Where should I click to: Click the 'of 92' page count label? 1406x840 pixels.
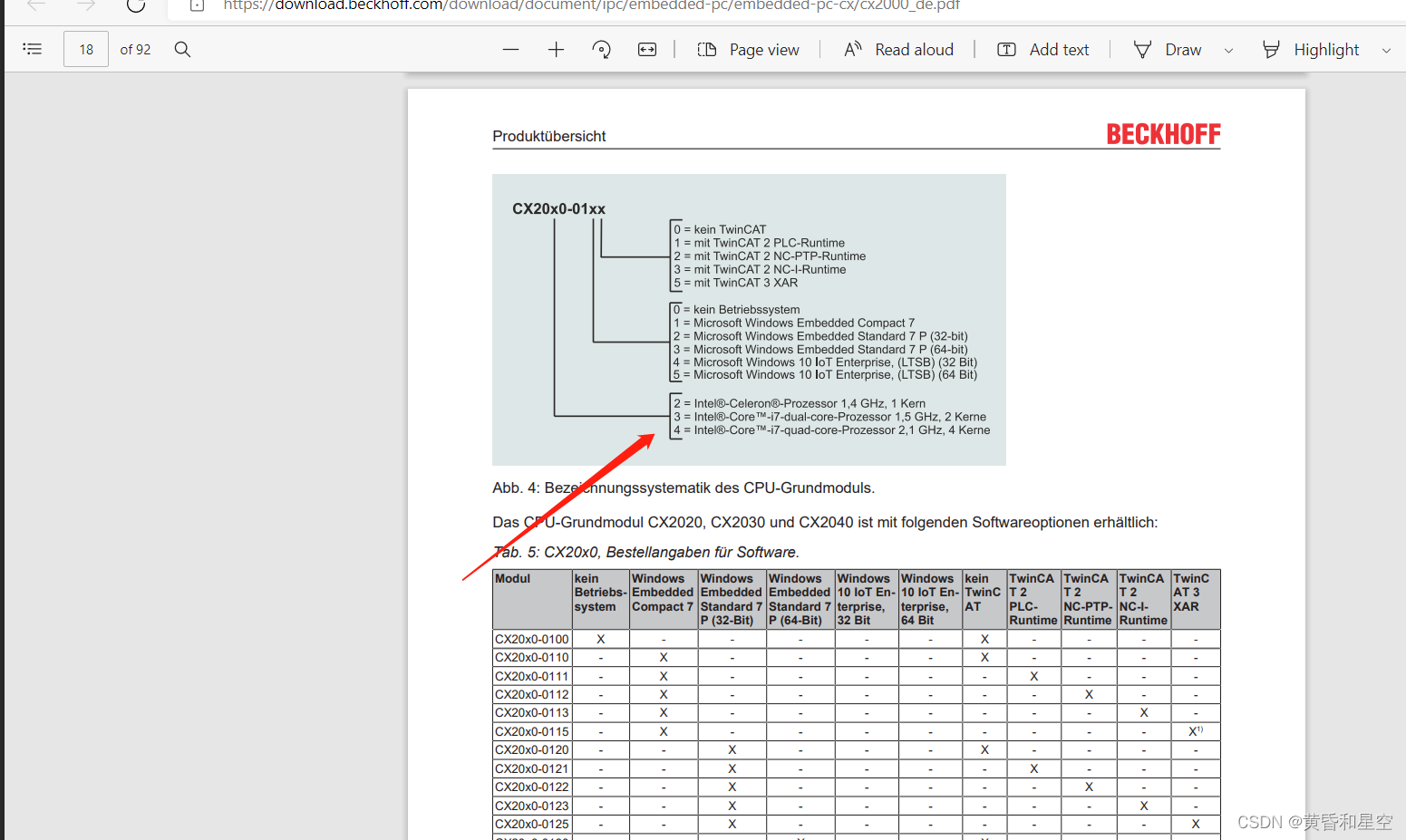pyautogui.click(x=135, y=49)
